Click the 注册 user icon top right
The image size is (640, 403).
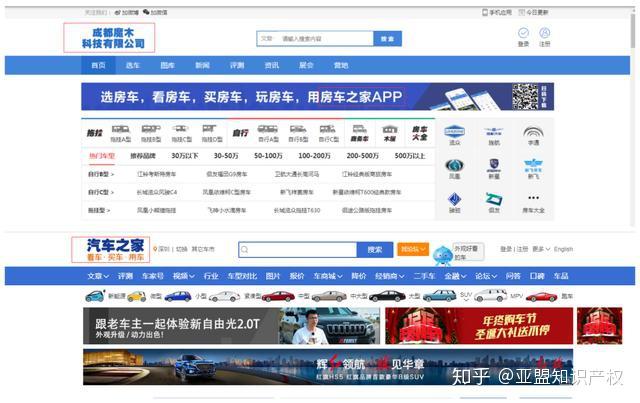tap(544, 33)
